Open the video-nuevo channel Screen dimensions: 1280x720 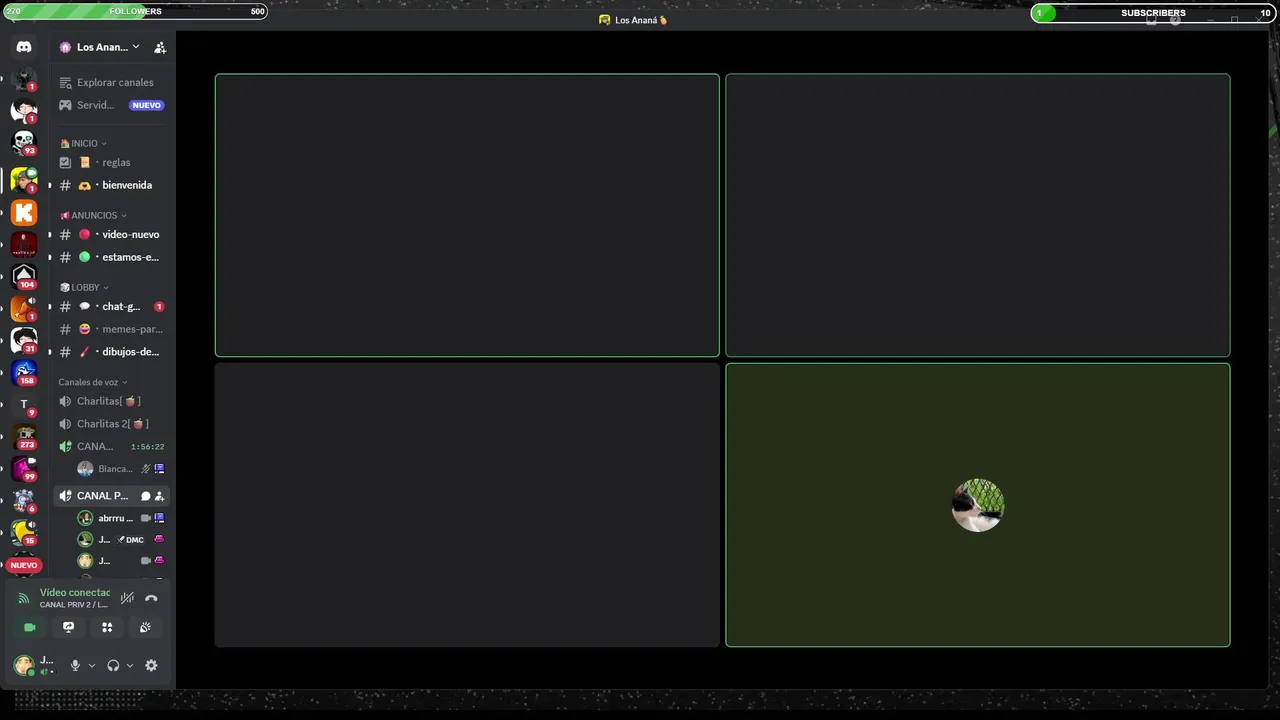click(110, 234)
